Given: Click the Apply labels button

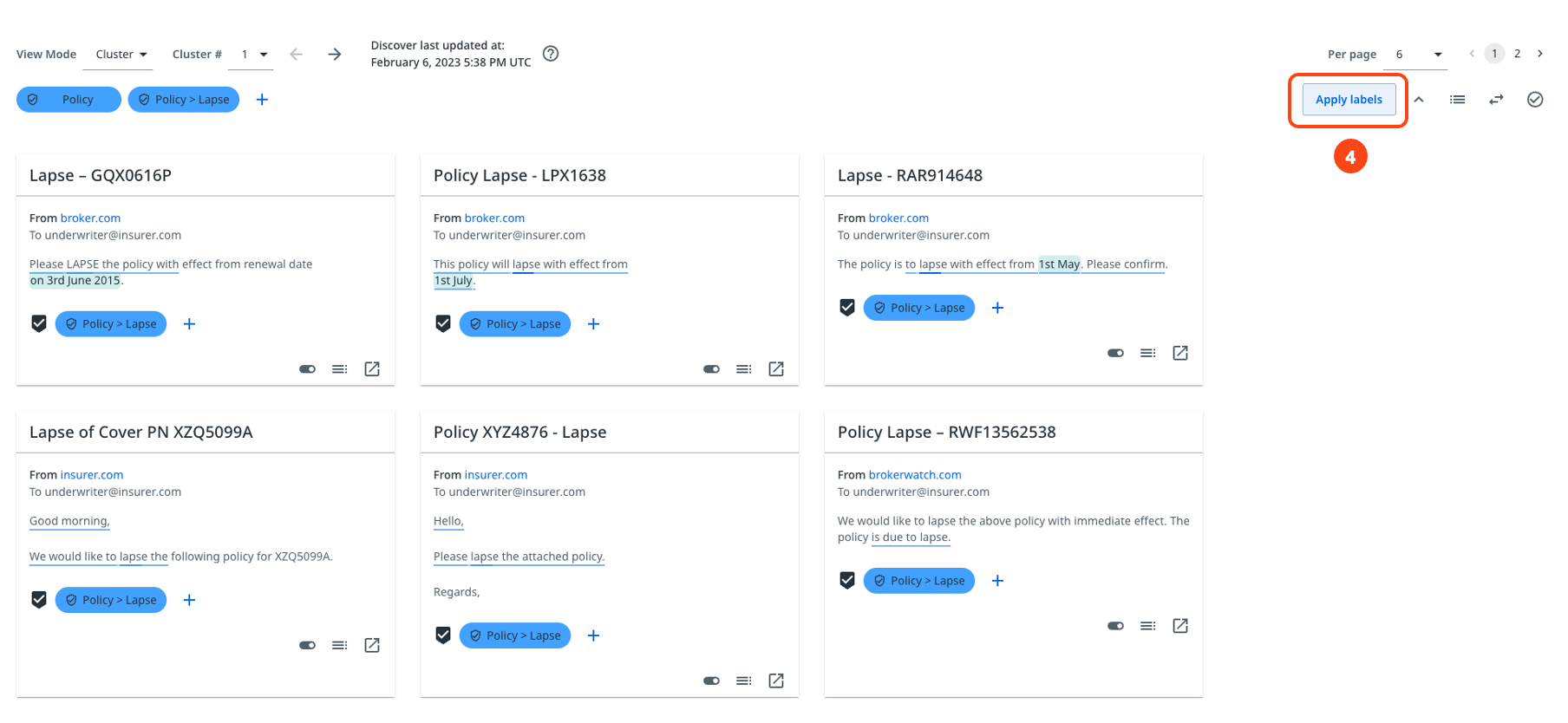Looking at the screenshot, I should point(1349,100).
